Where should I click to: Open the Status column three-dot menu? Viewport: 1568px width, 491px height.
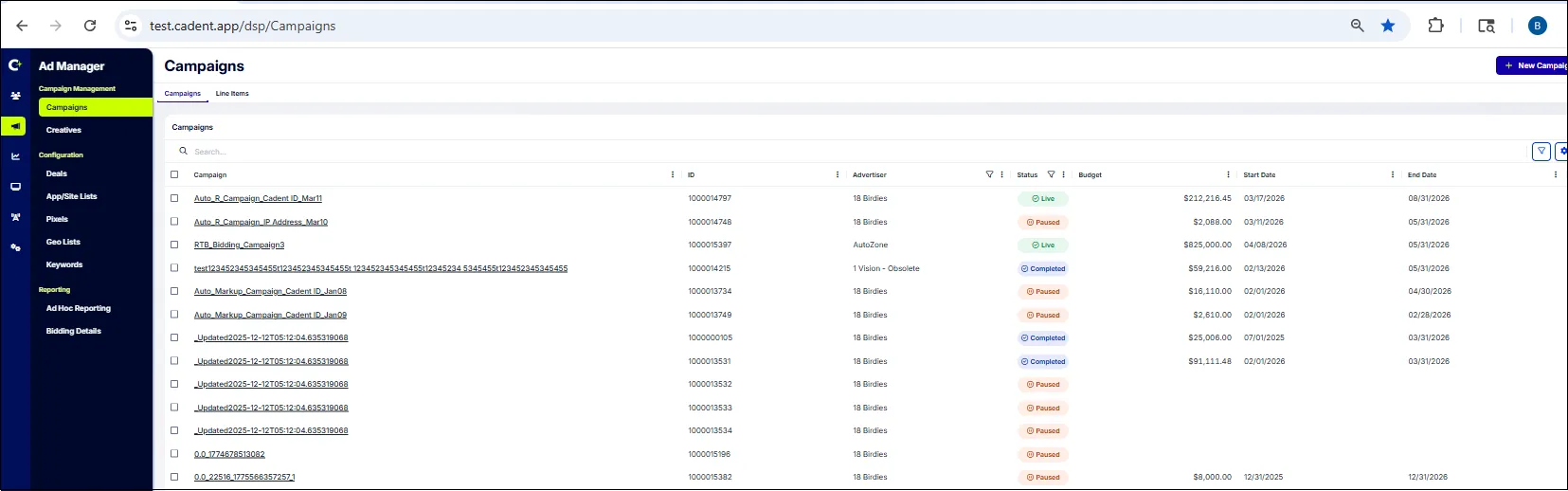pos(1064,174)
